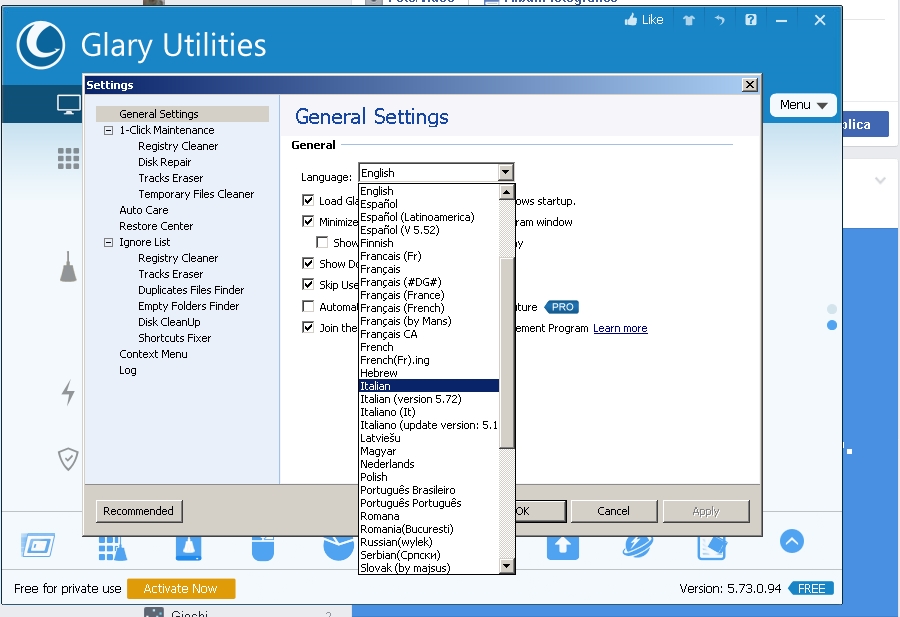Viewport: 900px width, 617px height.
Task: Click the language list scroll-up arrow
Action: 506,192
